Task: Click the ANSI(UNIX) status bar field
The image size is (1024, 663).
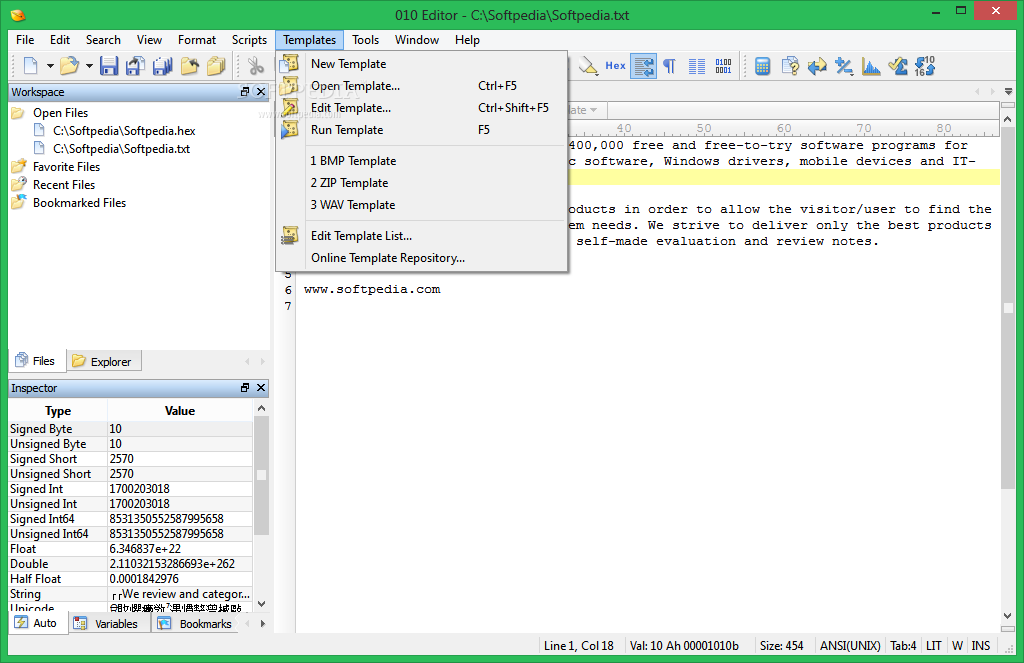Action: pos(850,646)
